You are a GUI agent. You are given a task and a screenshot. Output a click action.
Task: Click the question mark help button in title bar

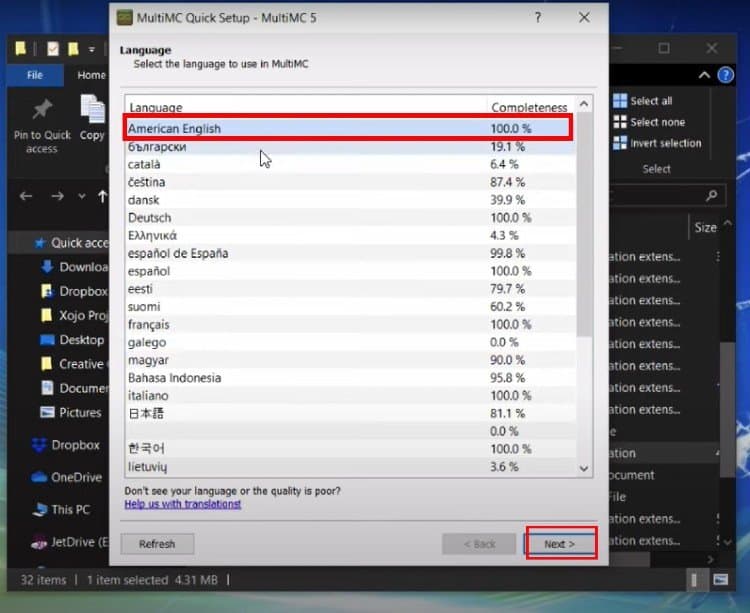538,18
